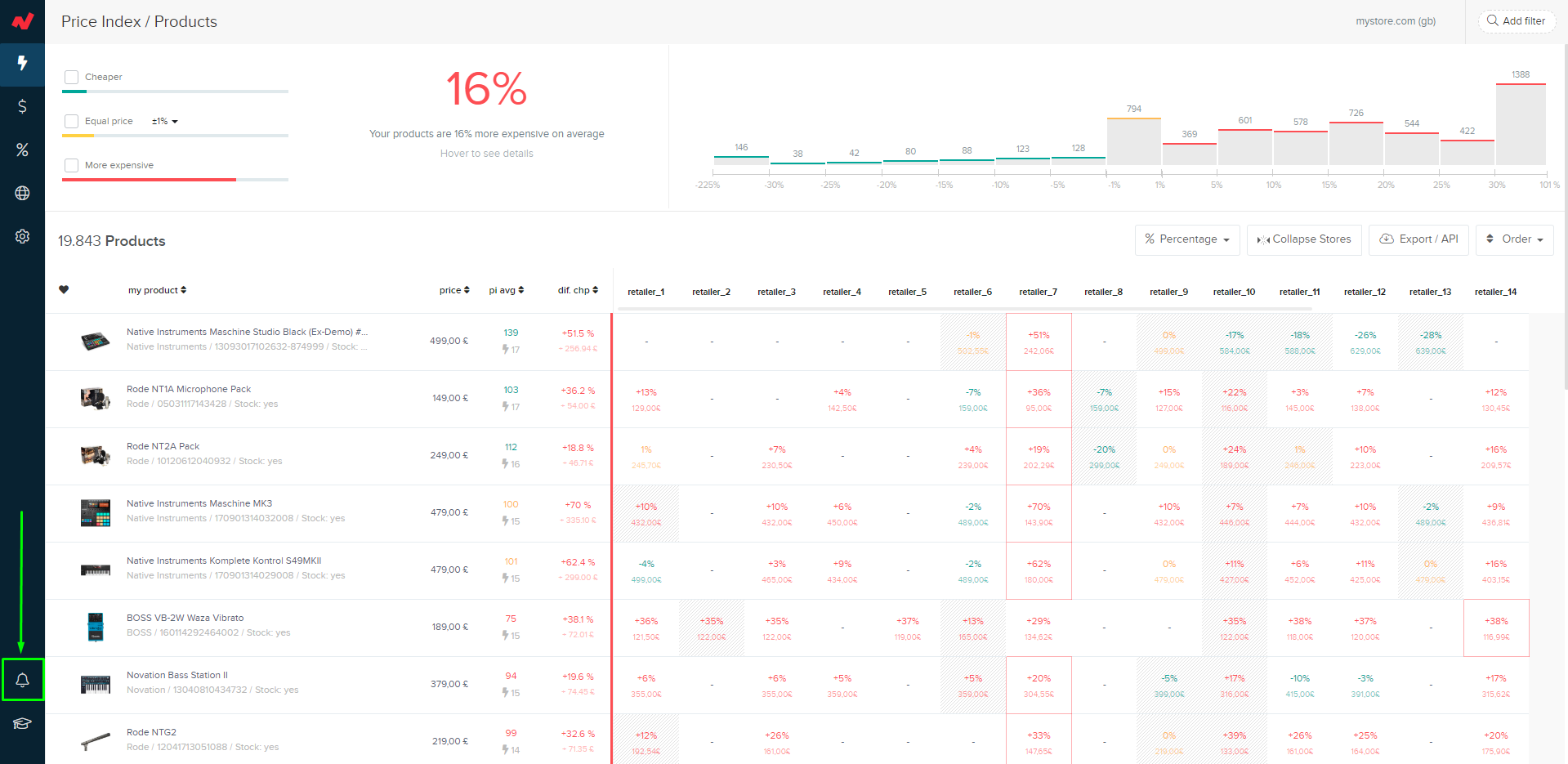
Task: Select retailer_14 column header
Action: (x=1495, y=292)
